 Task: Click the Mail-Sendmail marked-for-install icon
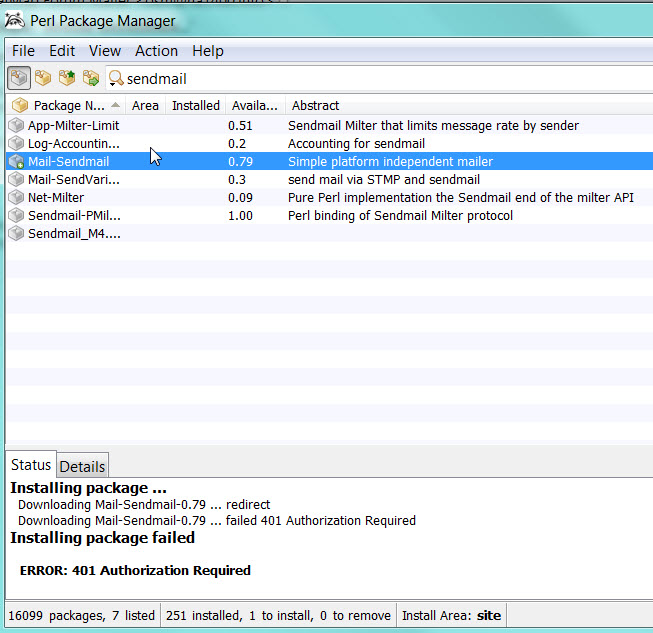point(16,161)
